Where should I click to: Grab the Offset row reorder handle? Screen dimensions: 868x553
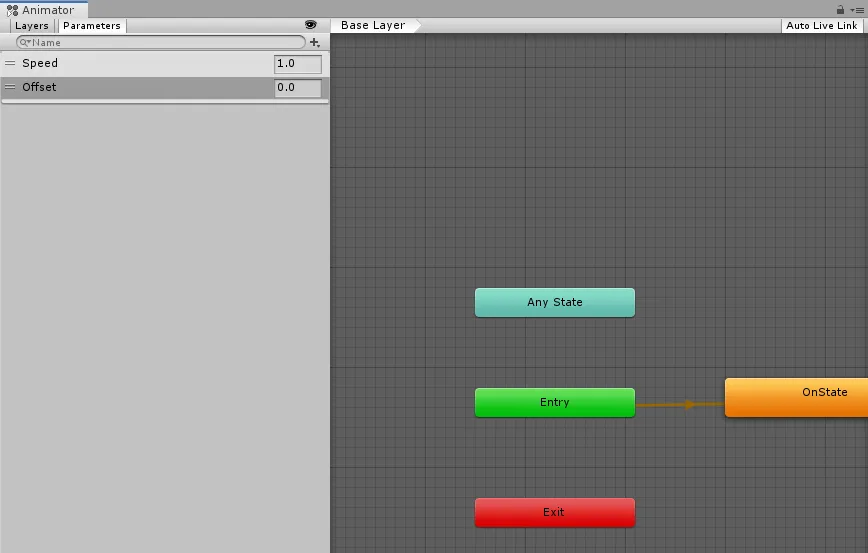(x=10, y=87)
